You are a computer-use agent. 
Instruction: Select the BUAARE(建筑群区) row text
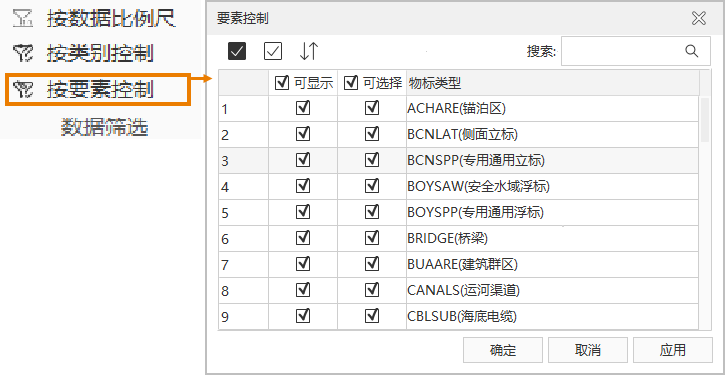(x=462, y=264)
